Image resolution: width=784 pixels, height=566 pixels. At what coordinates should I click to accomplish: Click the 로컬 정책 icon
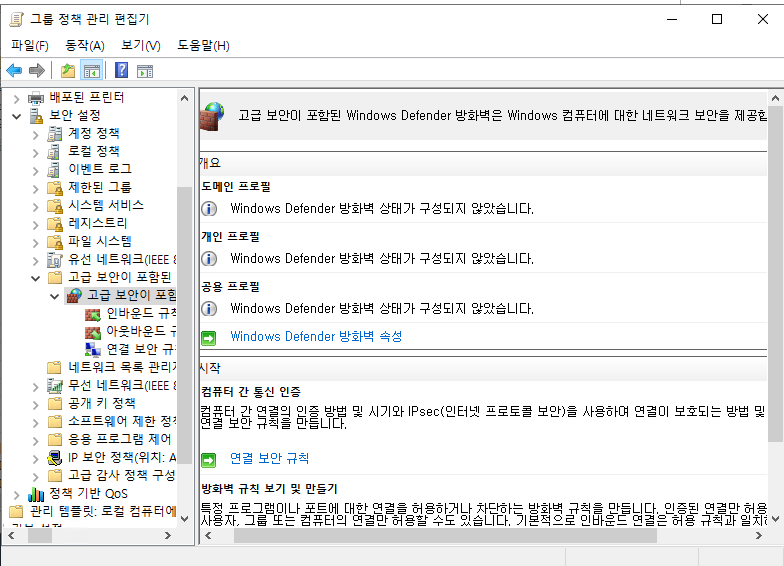click(54, 152)
